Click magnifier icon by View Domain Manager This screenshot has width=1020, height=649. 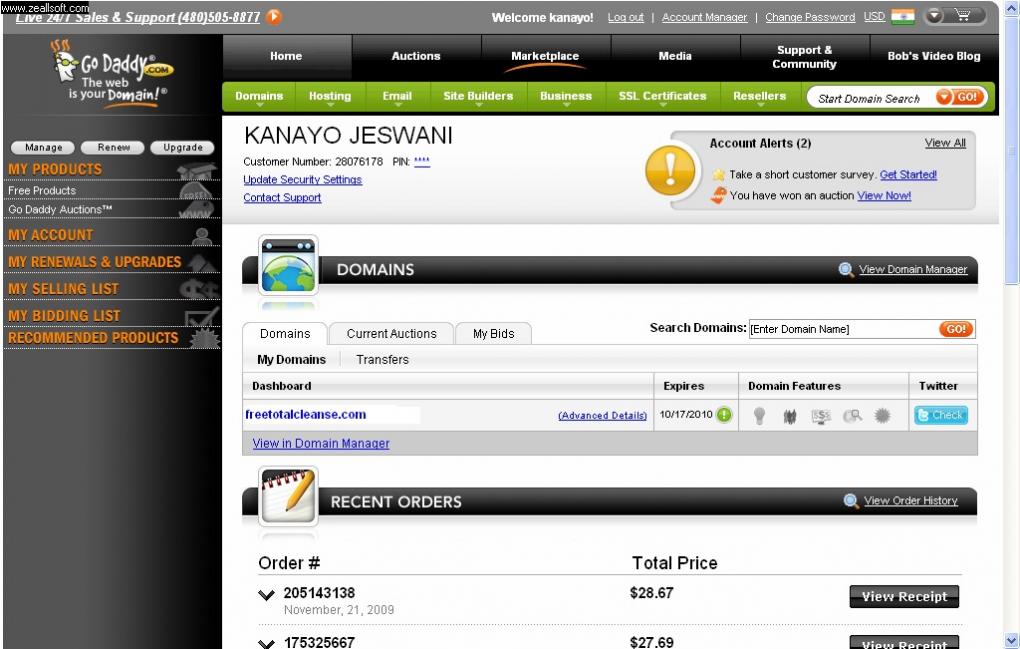(846, 269)
